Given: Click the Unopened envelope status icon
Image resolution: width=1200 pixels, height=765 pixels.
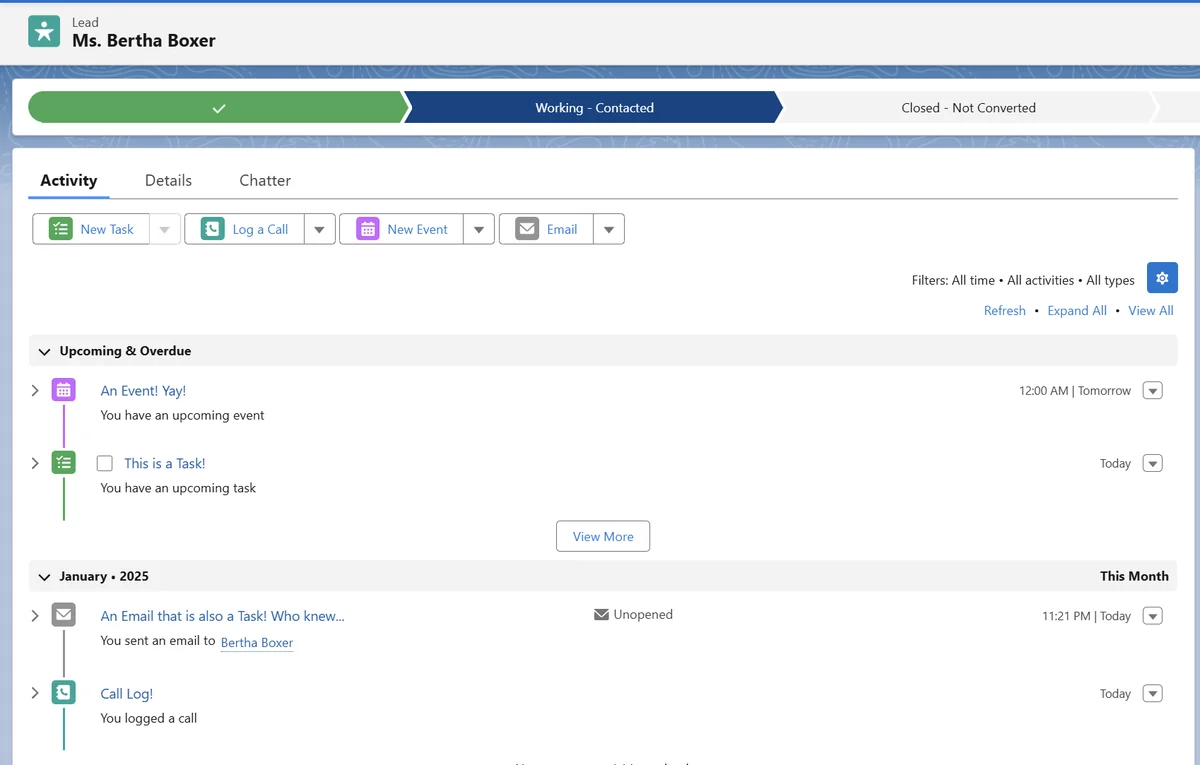Looking at the screenshot, I should click(x=601, y=614).
